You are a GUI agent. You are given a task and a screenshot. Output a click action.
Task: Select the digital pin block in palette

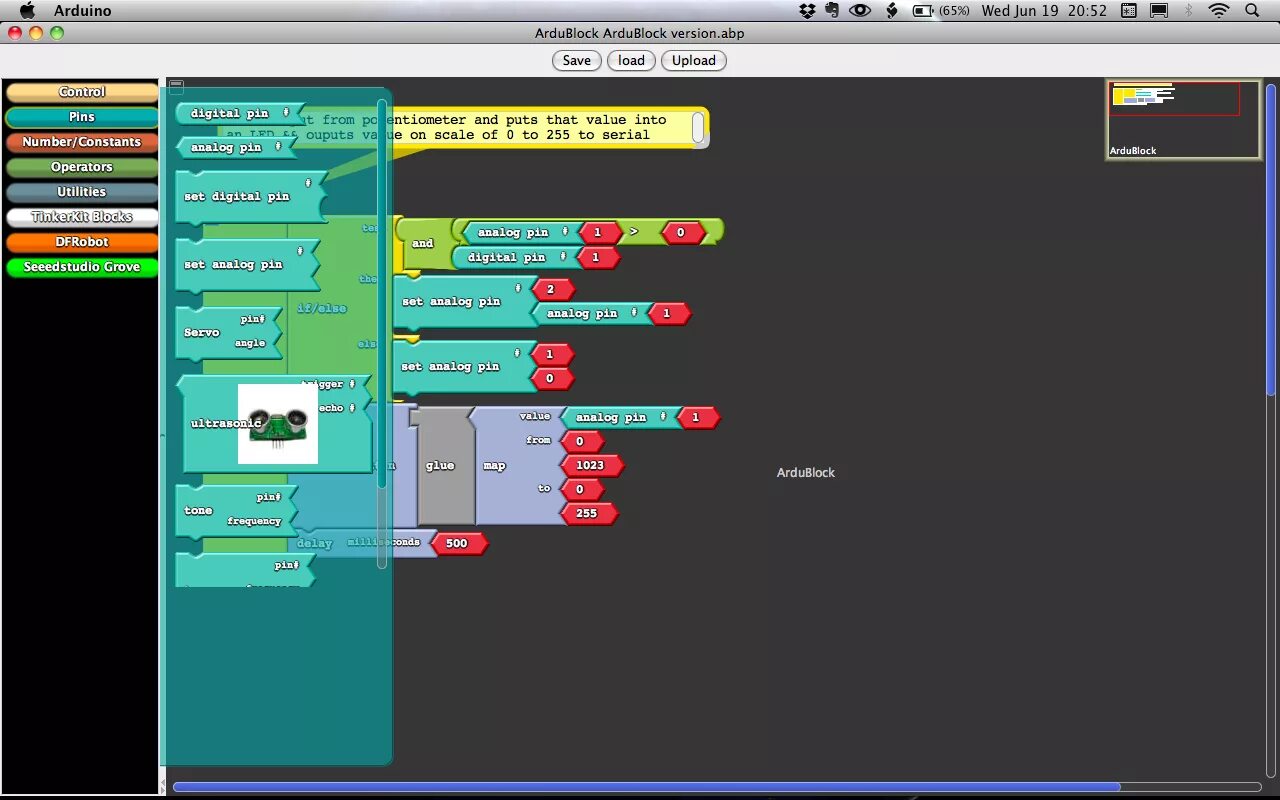click(238, 113)
